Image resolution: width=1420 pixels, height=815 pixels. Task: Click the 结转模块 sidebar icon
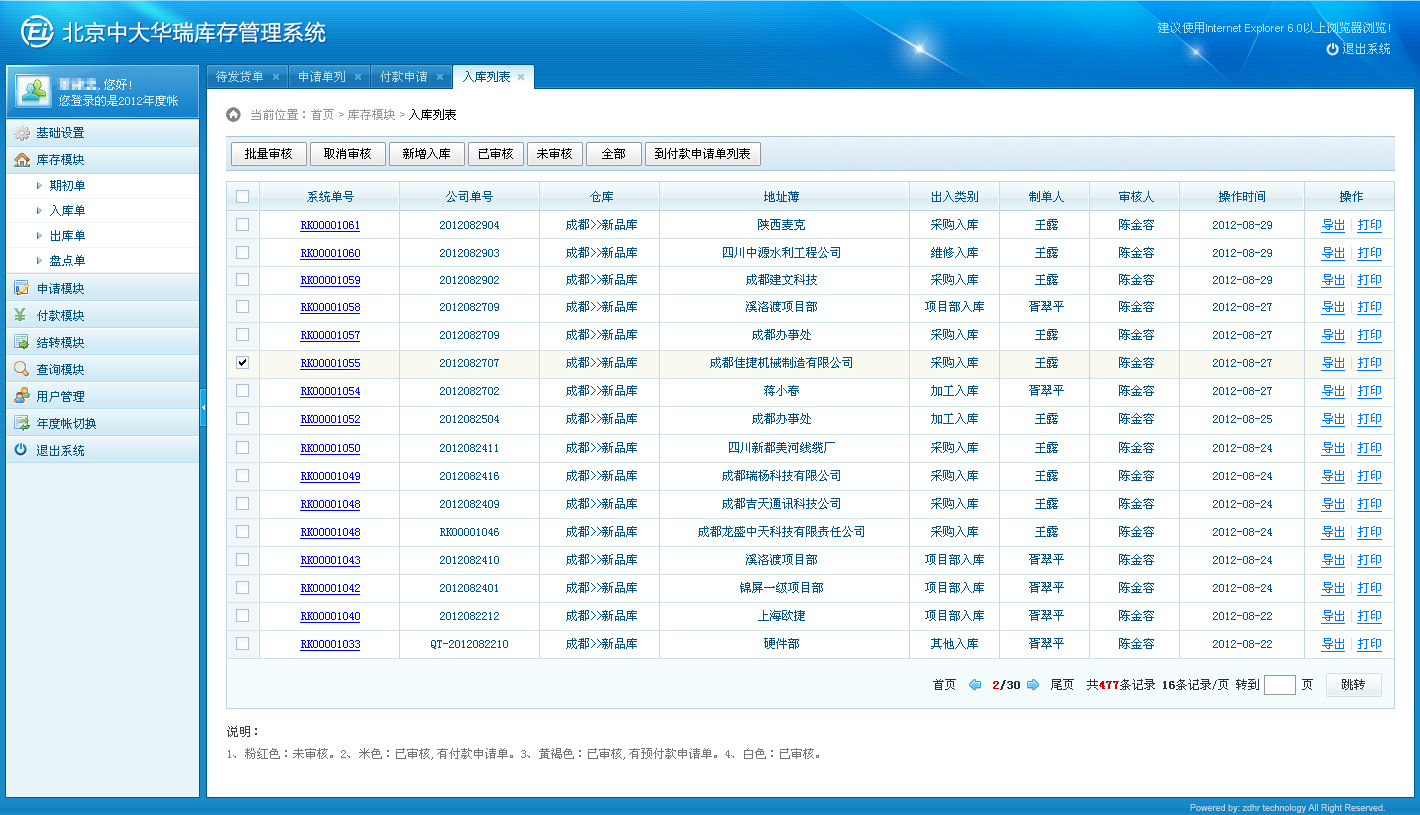tap(22, 343)
